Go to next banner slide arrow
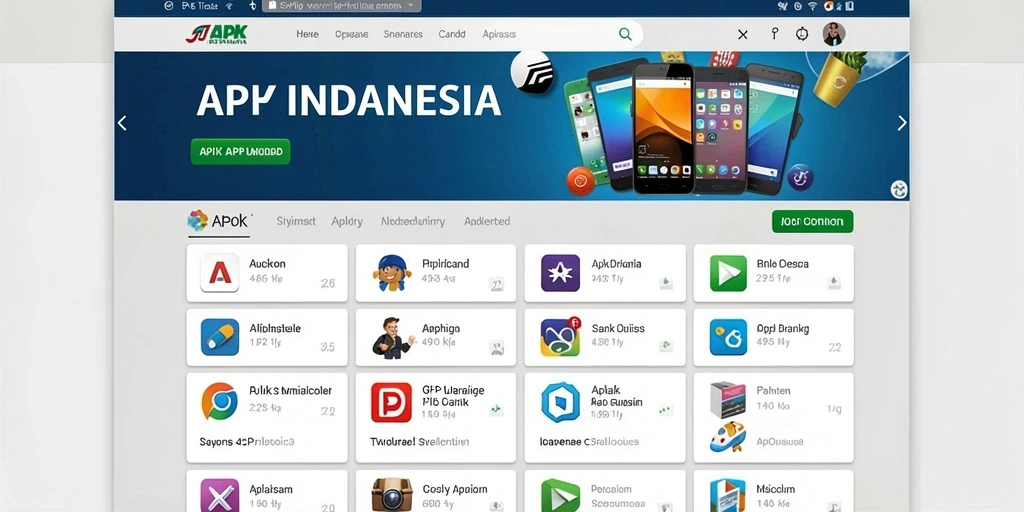The height and width of the screenshot is (512, 1024). point(902,123)
